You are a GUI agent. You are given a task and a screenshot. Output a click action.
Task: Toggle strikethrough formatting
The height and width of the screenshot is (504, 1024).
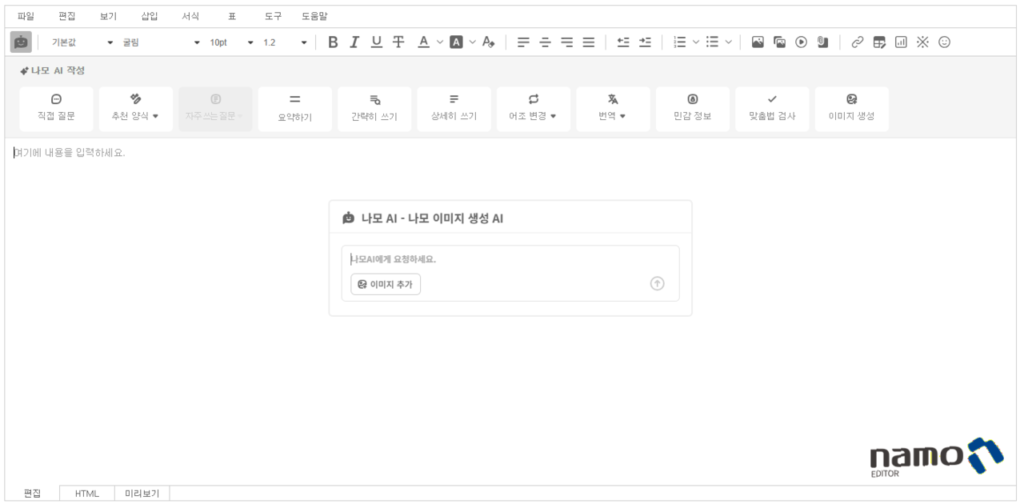398,42
